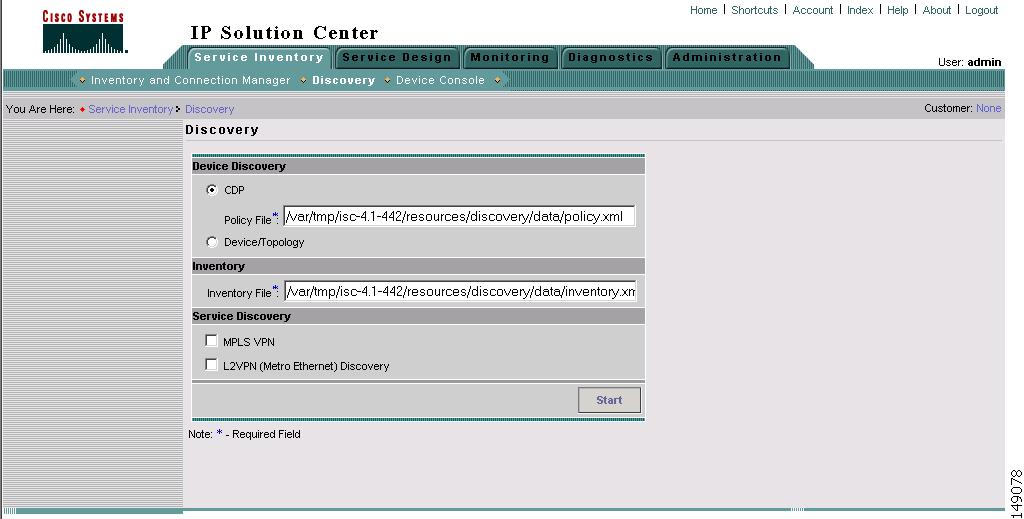Open Inventory and Connection Manager submenu
This screenshot has height=519, width=1024.
pyautogui.click(x=190, y=80)
